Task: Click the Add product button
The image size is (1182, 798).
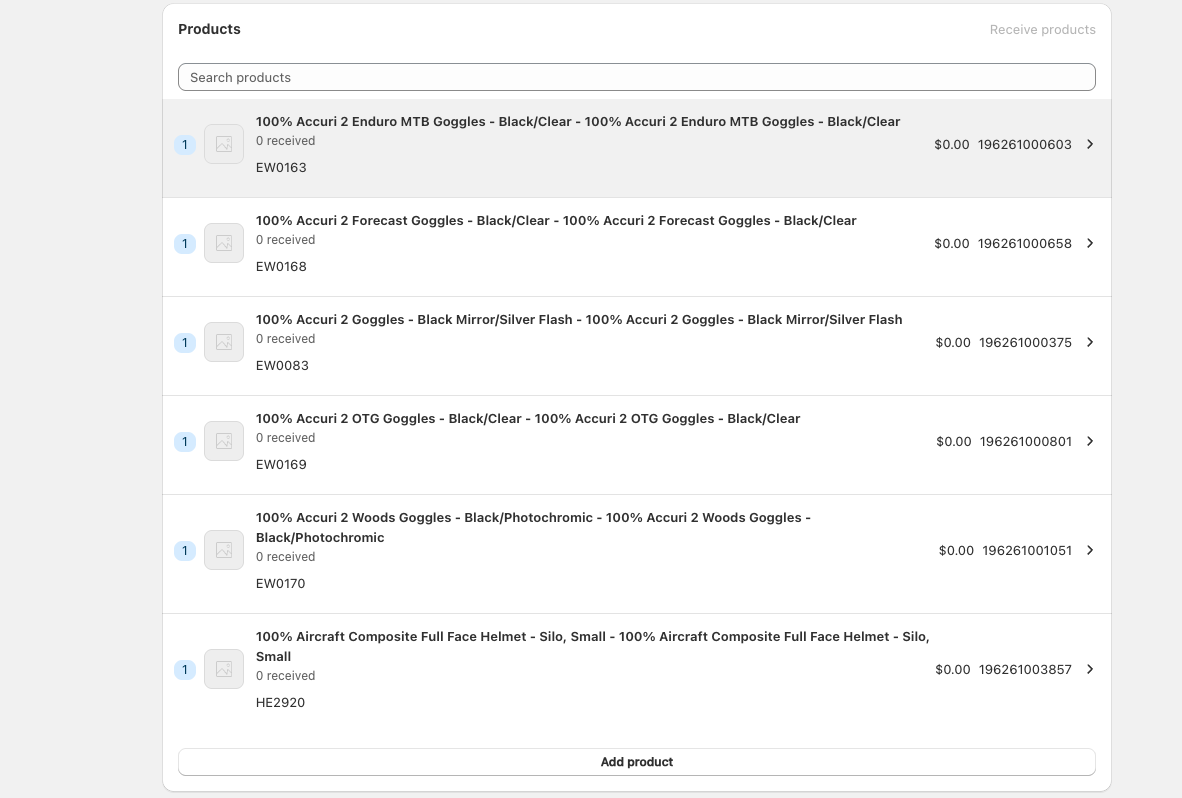Action: 636,762
